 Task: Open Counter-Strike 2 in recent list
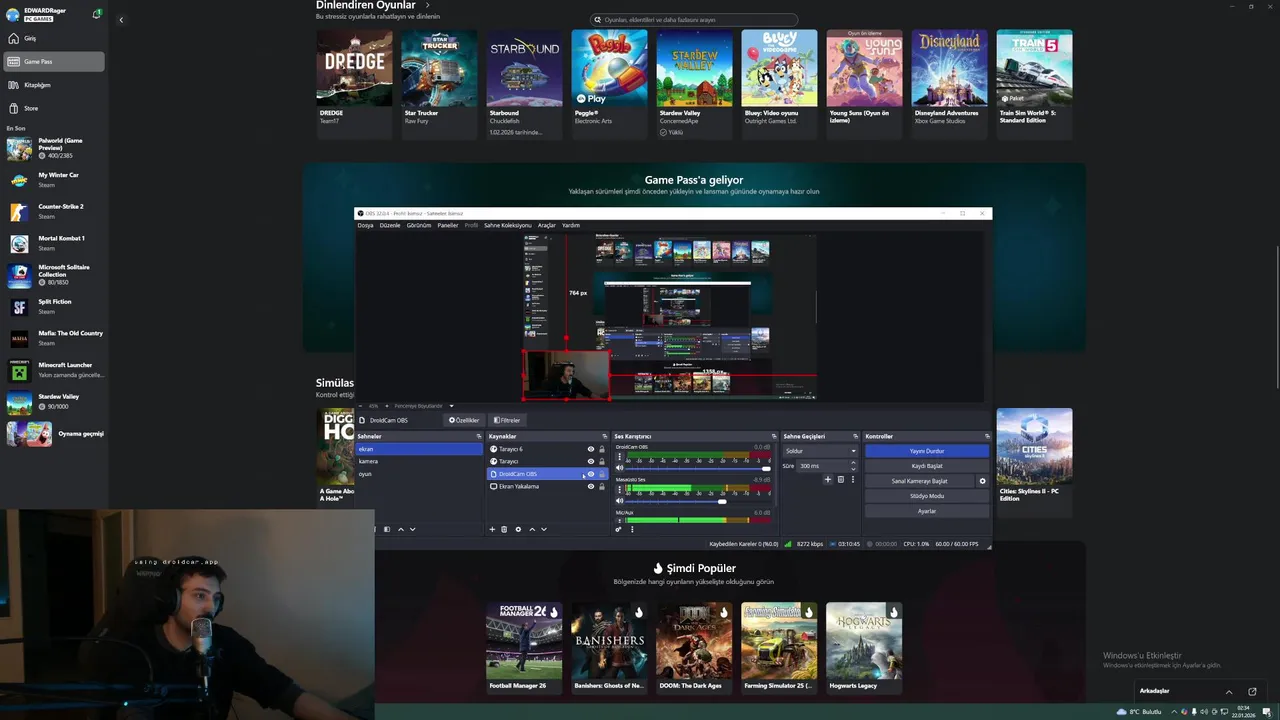tap(54, 211)
